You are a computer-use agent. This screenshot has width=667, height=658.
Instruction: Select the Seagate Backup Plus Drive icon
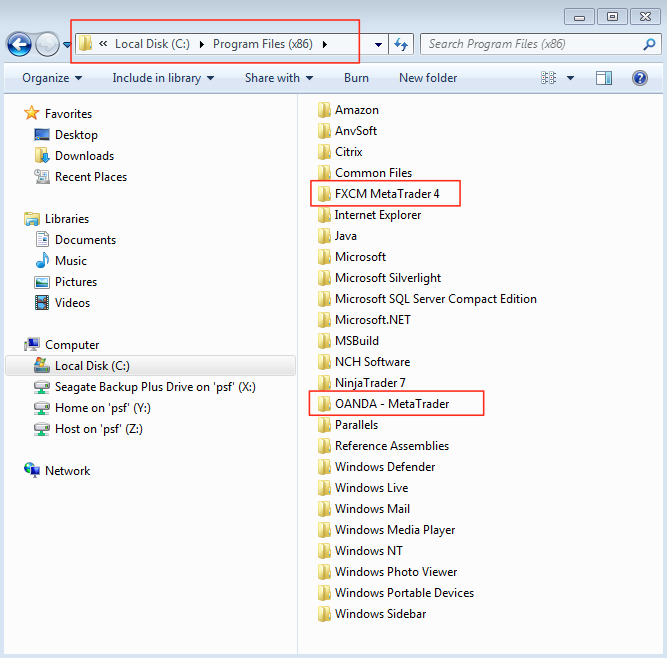pos(42,387)
